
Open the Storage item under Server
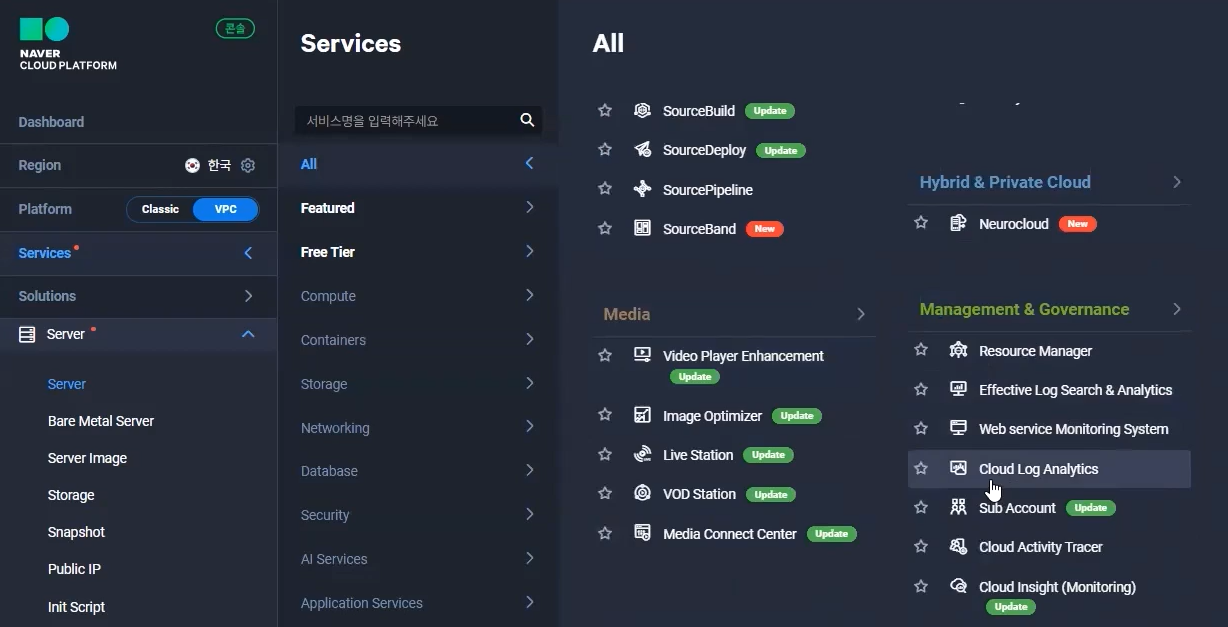(71, 495)
